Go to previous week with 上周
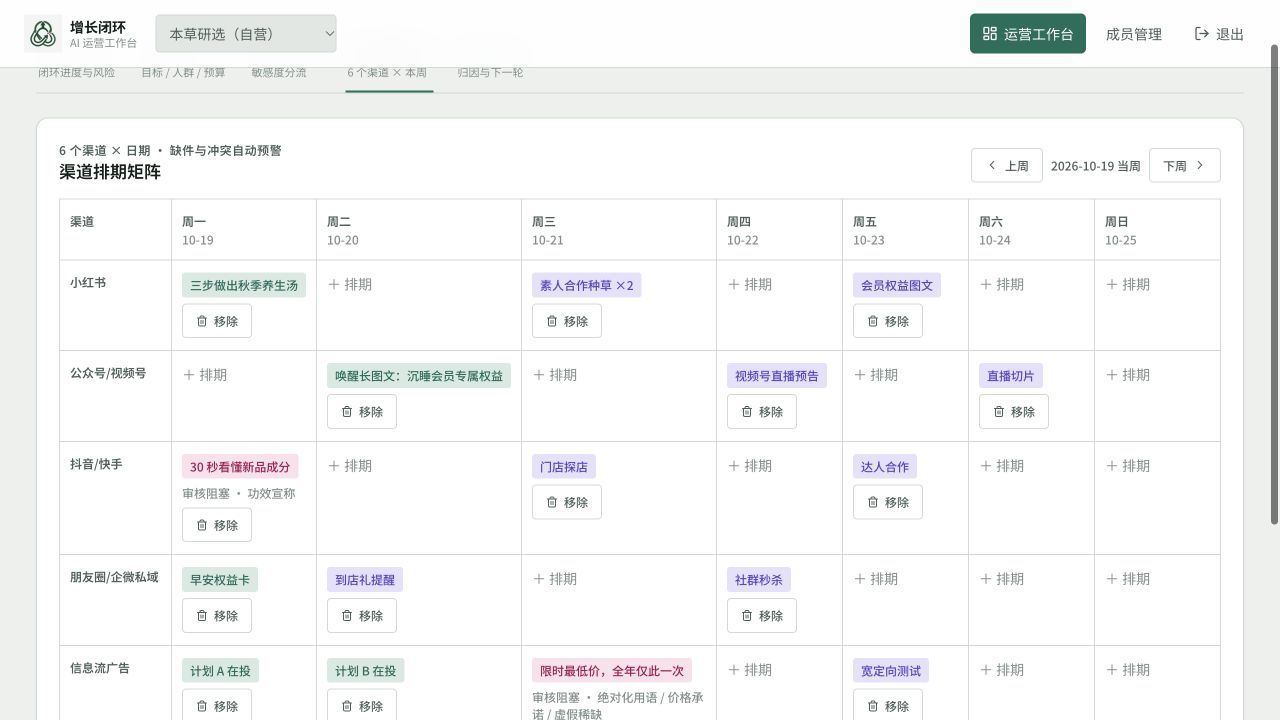The height and width of the screenshot is (720, 1280). click(x=1007, y=166)
